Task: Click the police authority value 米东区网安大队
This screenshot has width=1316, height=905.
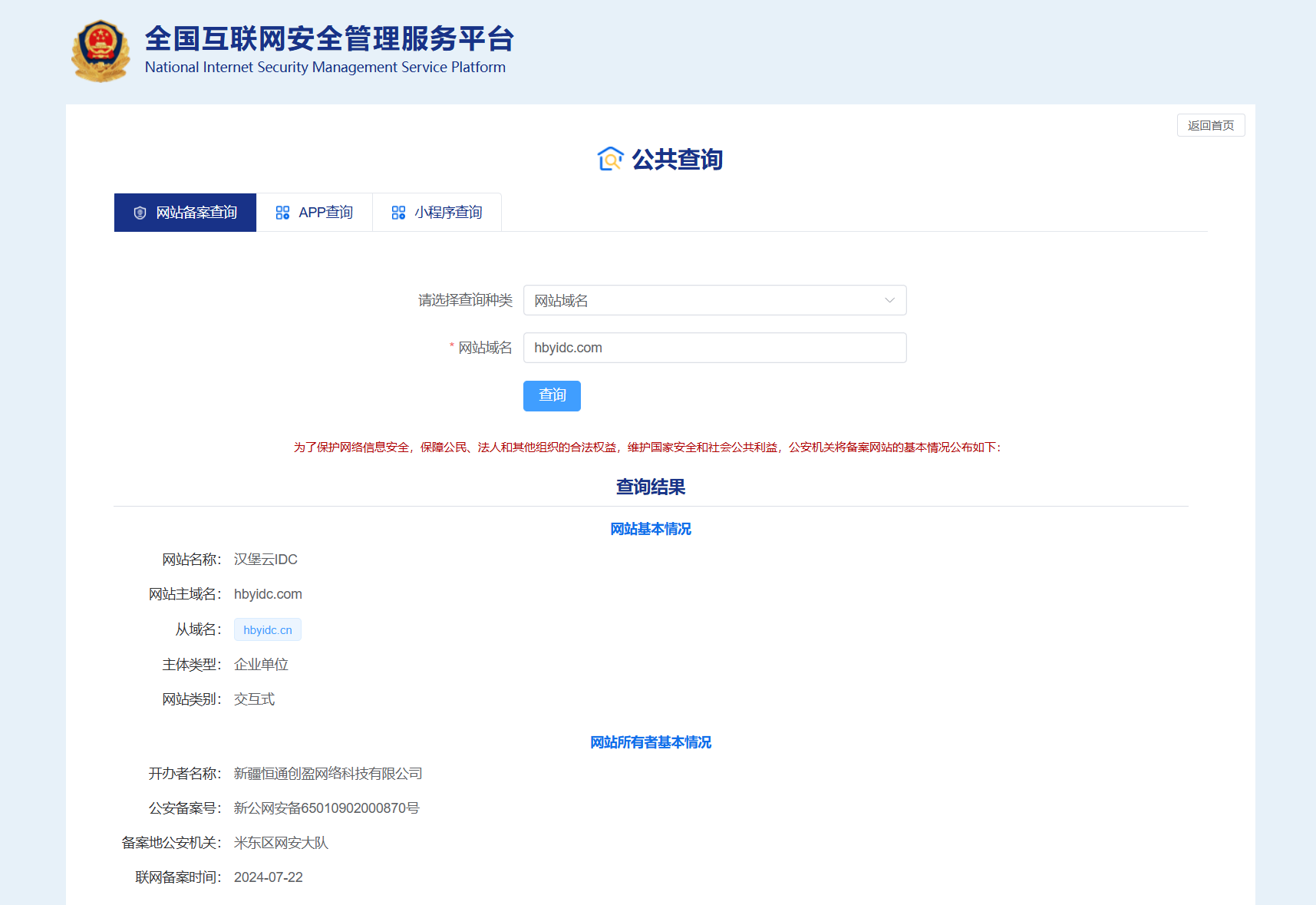Action: [x=281, y=843]
